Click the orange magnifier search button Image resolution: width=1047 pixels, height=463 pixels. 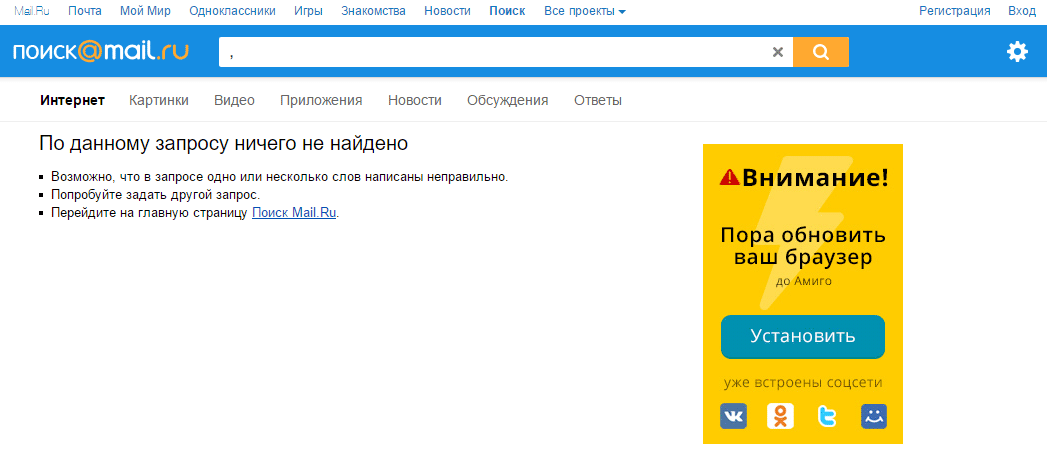821,52
